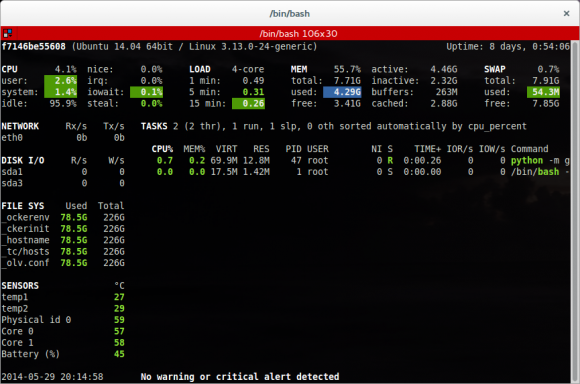Click the 1 min load 0.49 value
Viewport: 580px width, 384px height.
[x=253, y=81]
